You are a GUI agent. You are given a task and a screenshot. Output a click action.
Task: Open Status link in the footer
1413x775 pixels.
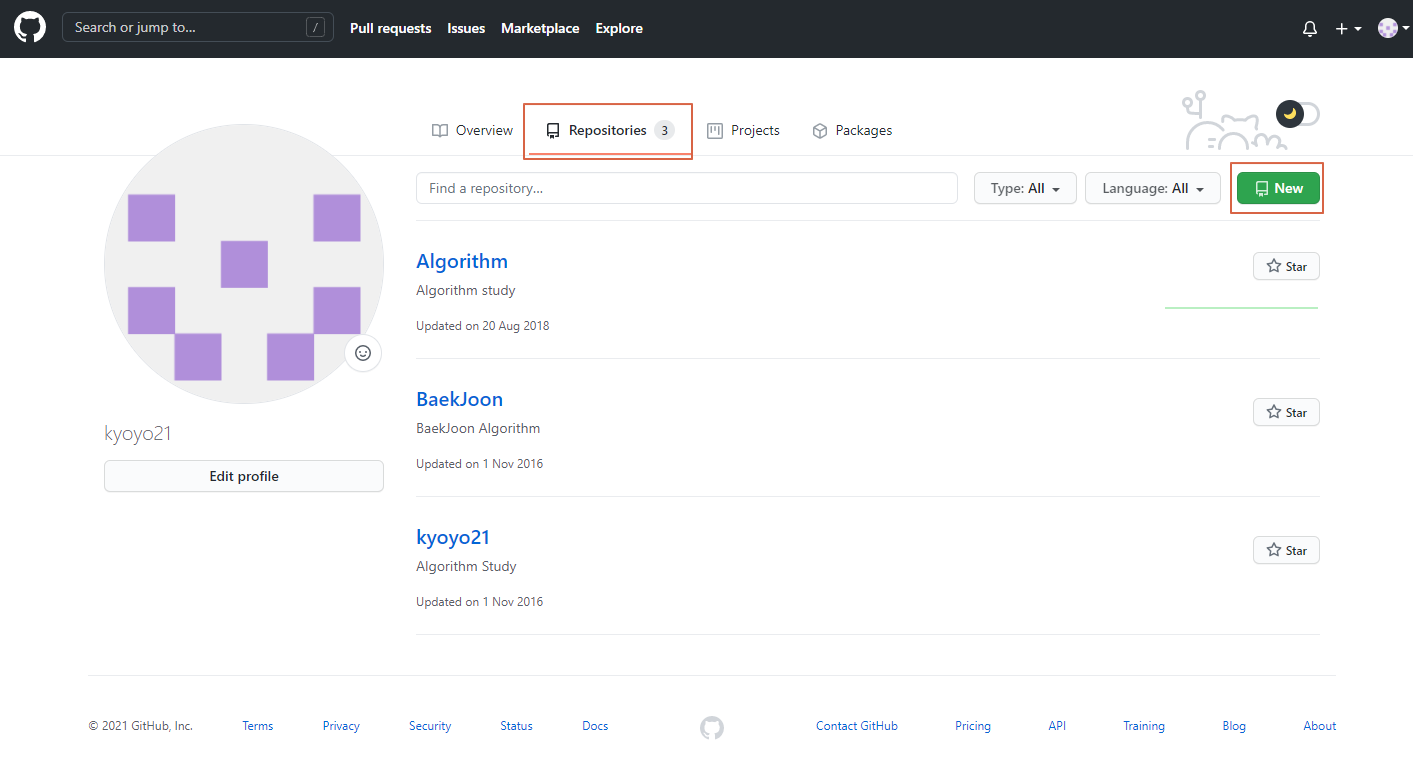coord(516,726)
